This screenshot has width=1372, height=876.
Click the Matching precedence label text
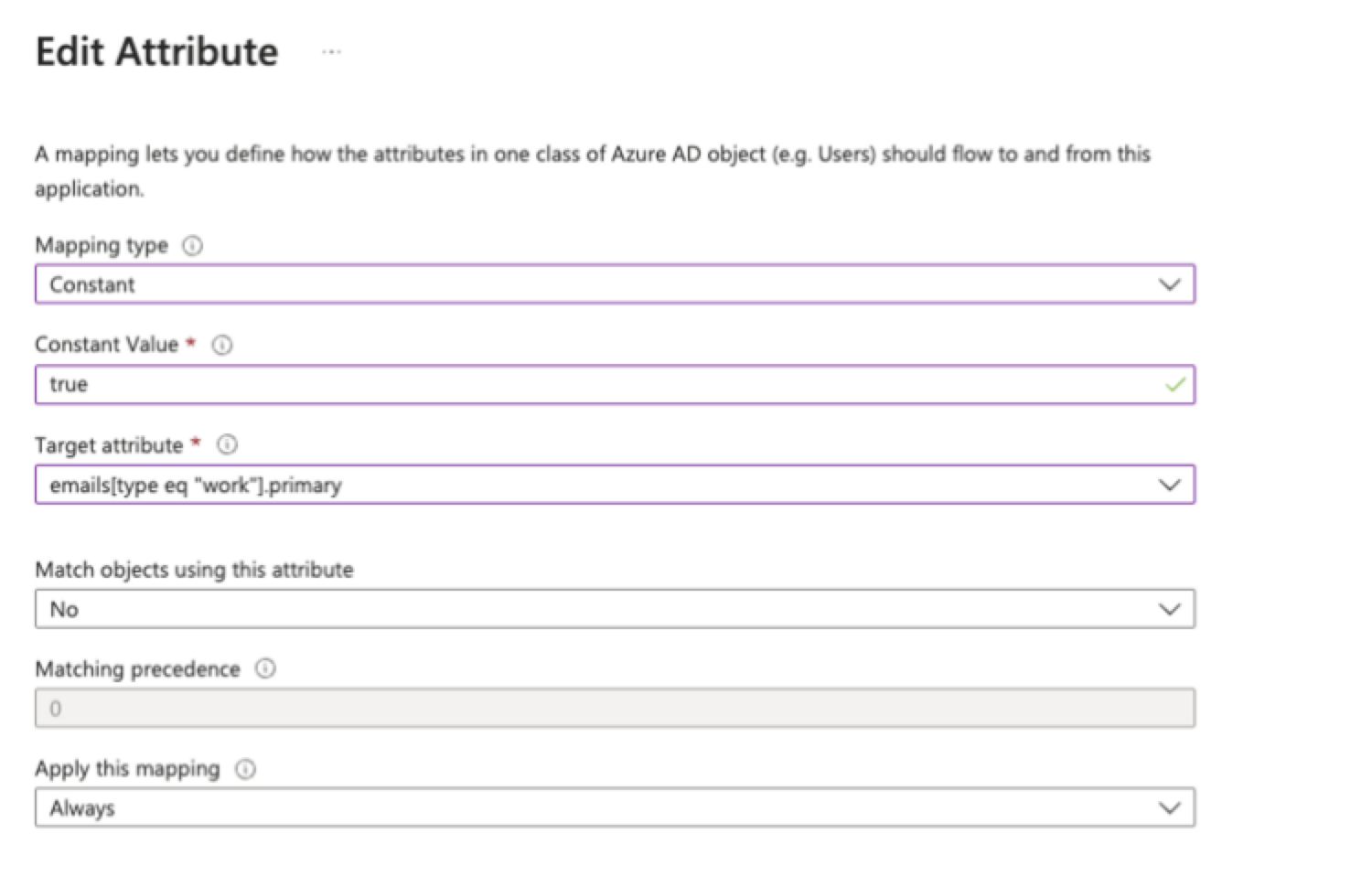(137, 669)
